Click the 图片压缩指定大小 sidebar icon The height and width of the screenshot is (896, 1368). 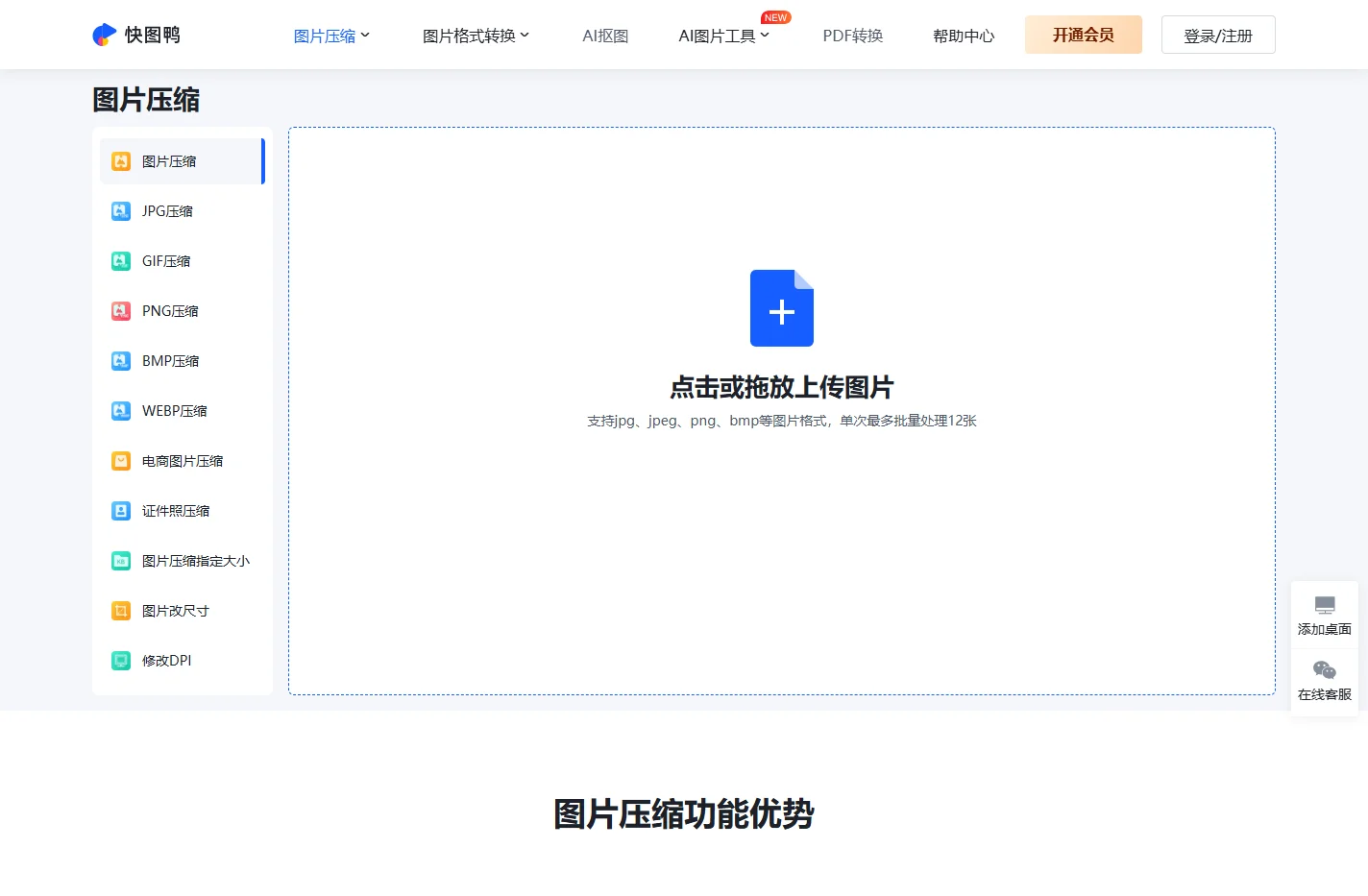tap(121, 561)
